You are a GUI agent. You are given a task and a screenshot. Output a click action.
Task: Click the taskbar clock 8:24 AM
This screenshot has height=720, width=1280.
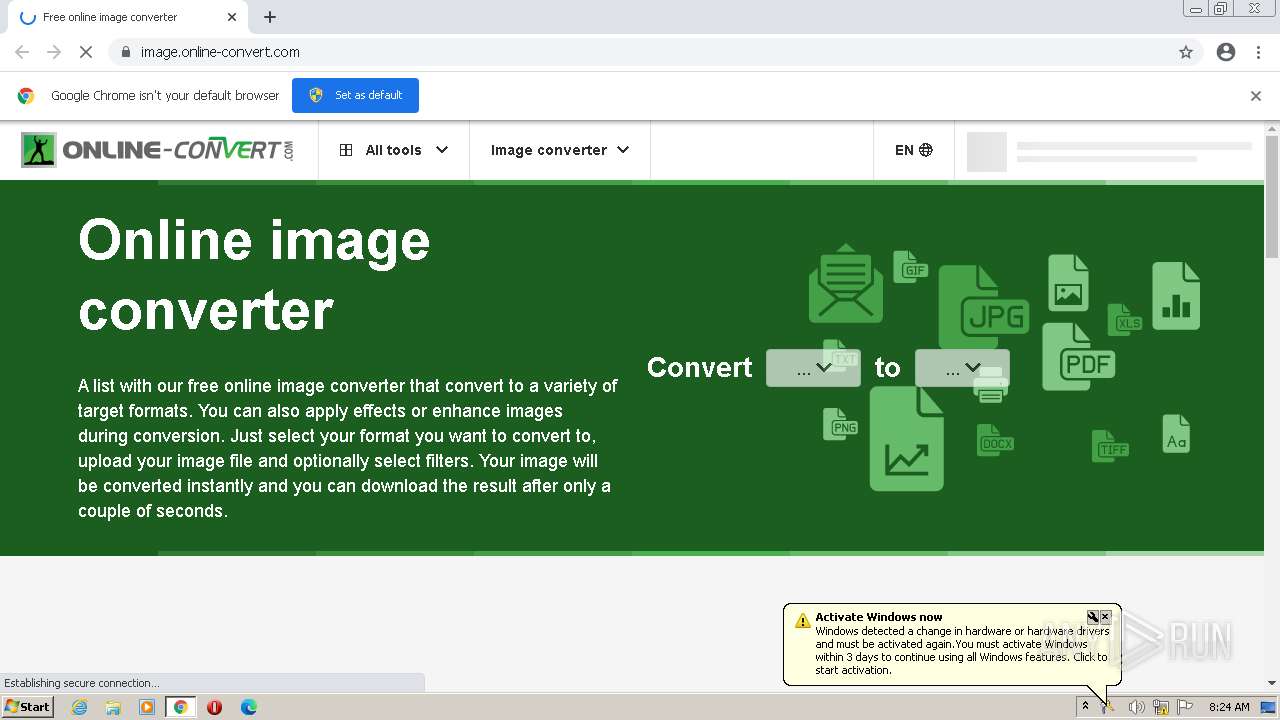click(x=1229, y=707)
